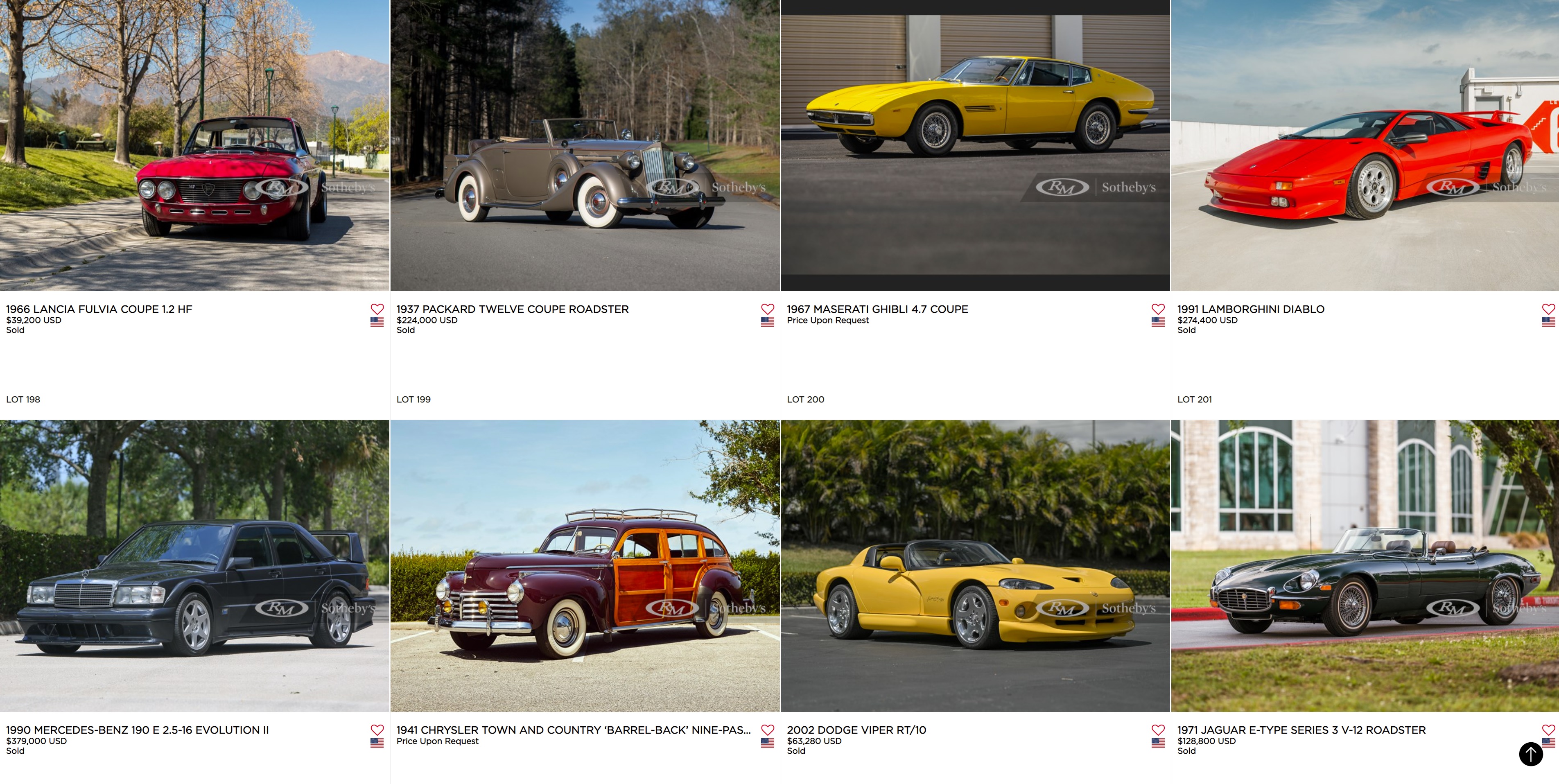Image resolution: width=1559 pixels, height=784 pixels.
Task: Favorite the 1967 Maserati Ghibli heart icon
Action: pos(1158,309)
